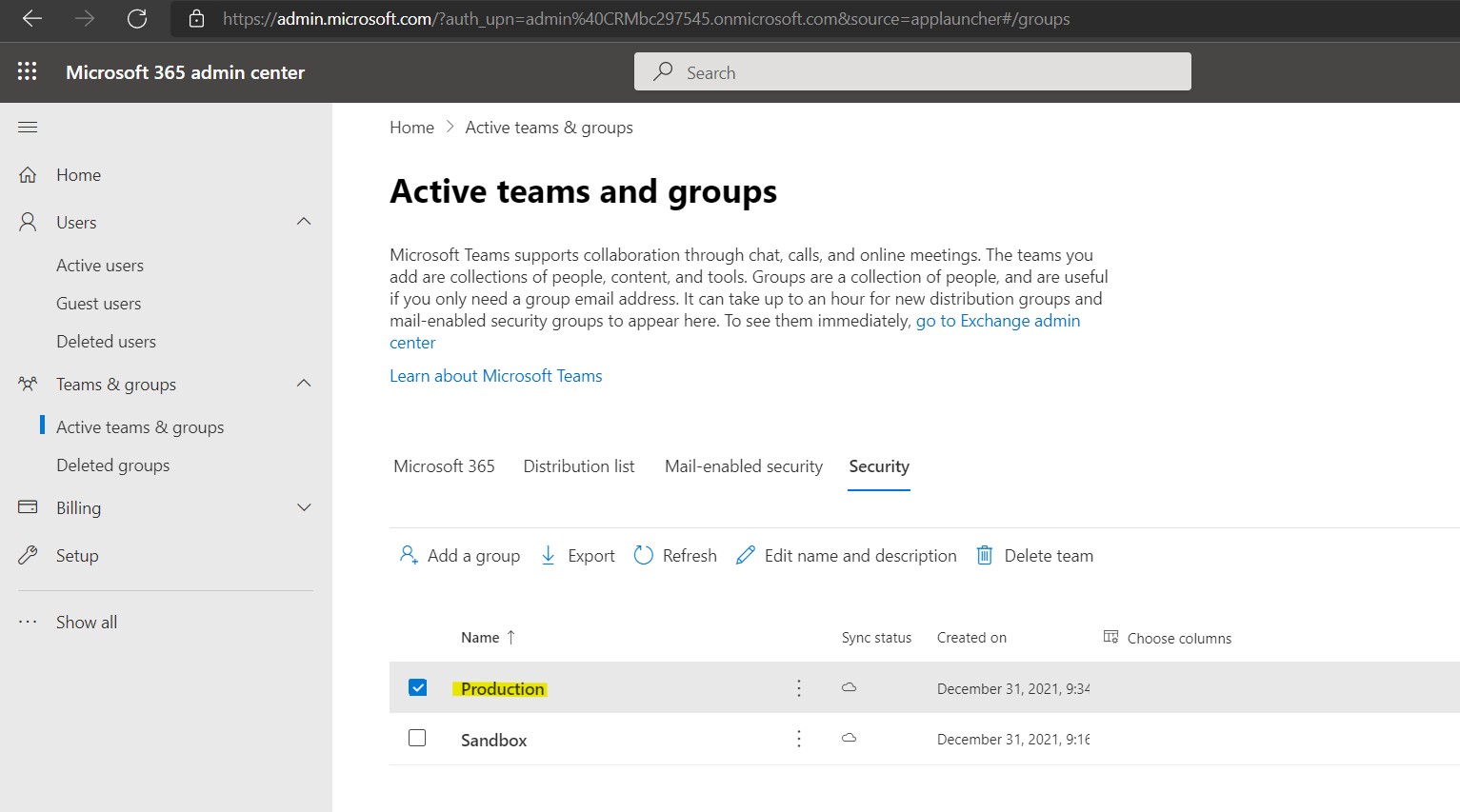
Task: Click the Home breadcrumb link
Action: [x=411, y=128]
